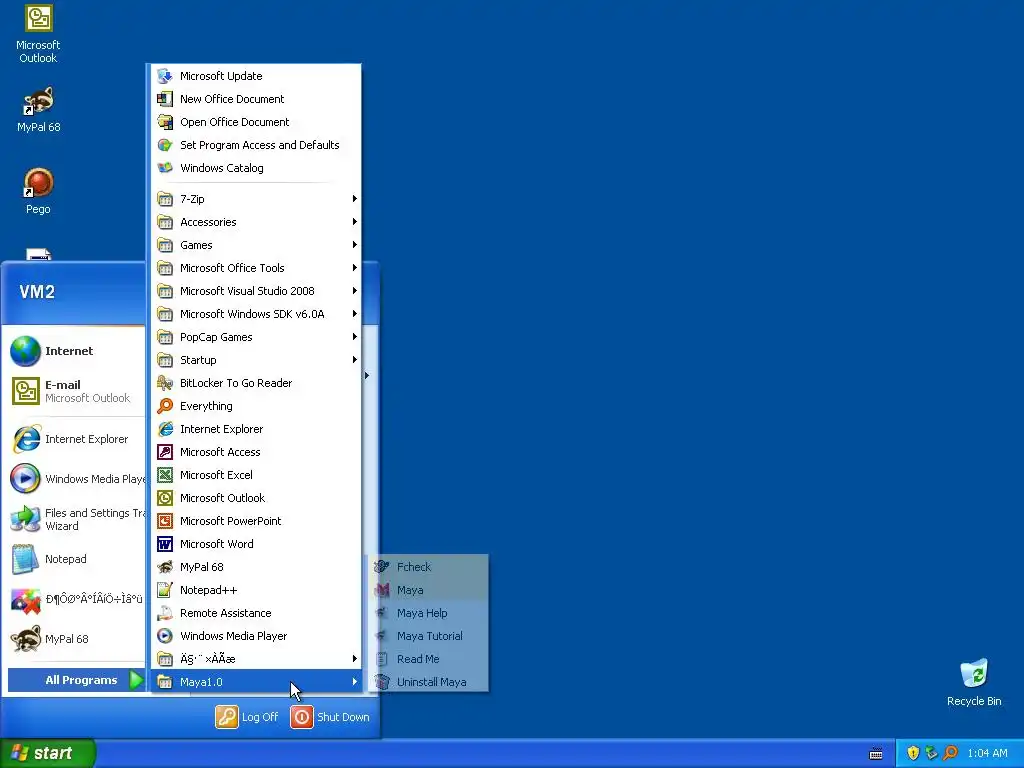Open Internet Explorer from All Programs
Screen dimensions: 1024x768
[256, 429]
